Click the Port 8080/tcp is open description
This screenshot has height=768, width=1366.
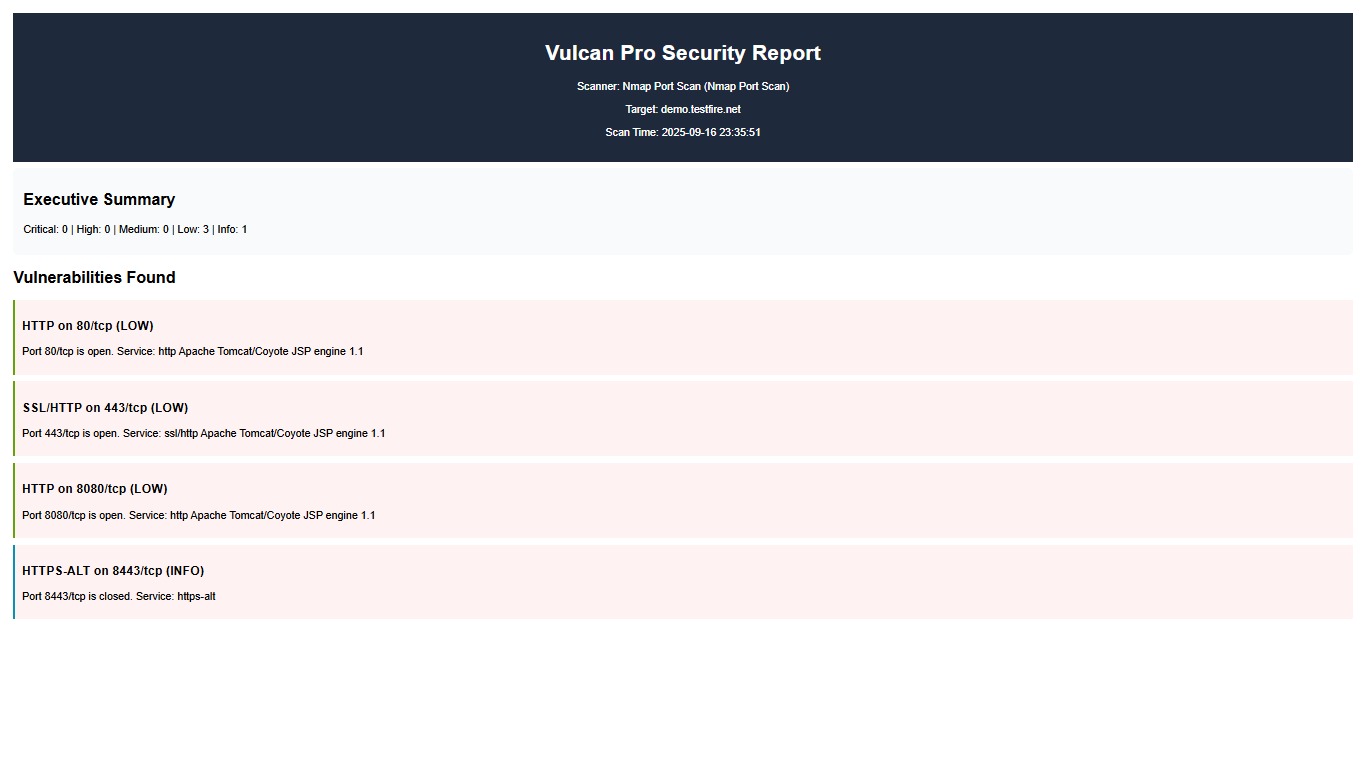click(x=199, y=515)
